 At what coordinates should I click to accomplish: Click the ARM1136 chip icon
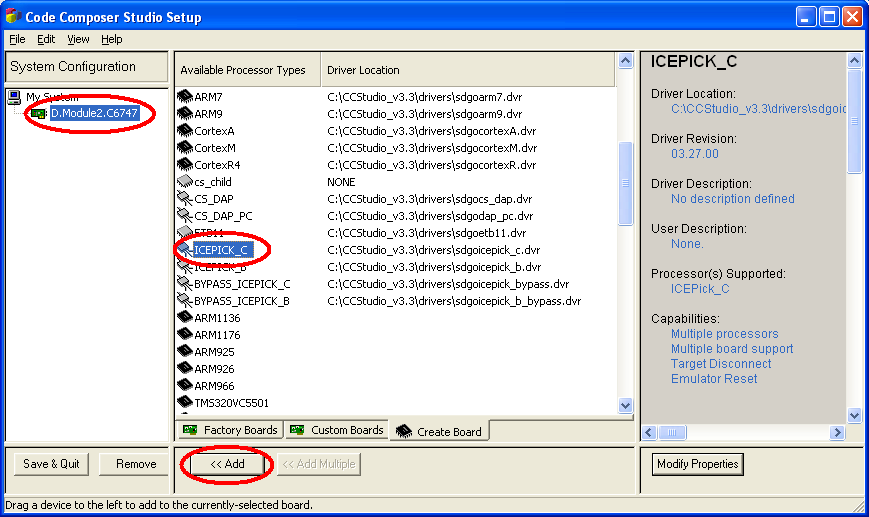click(185, 318)
